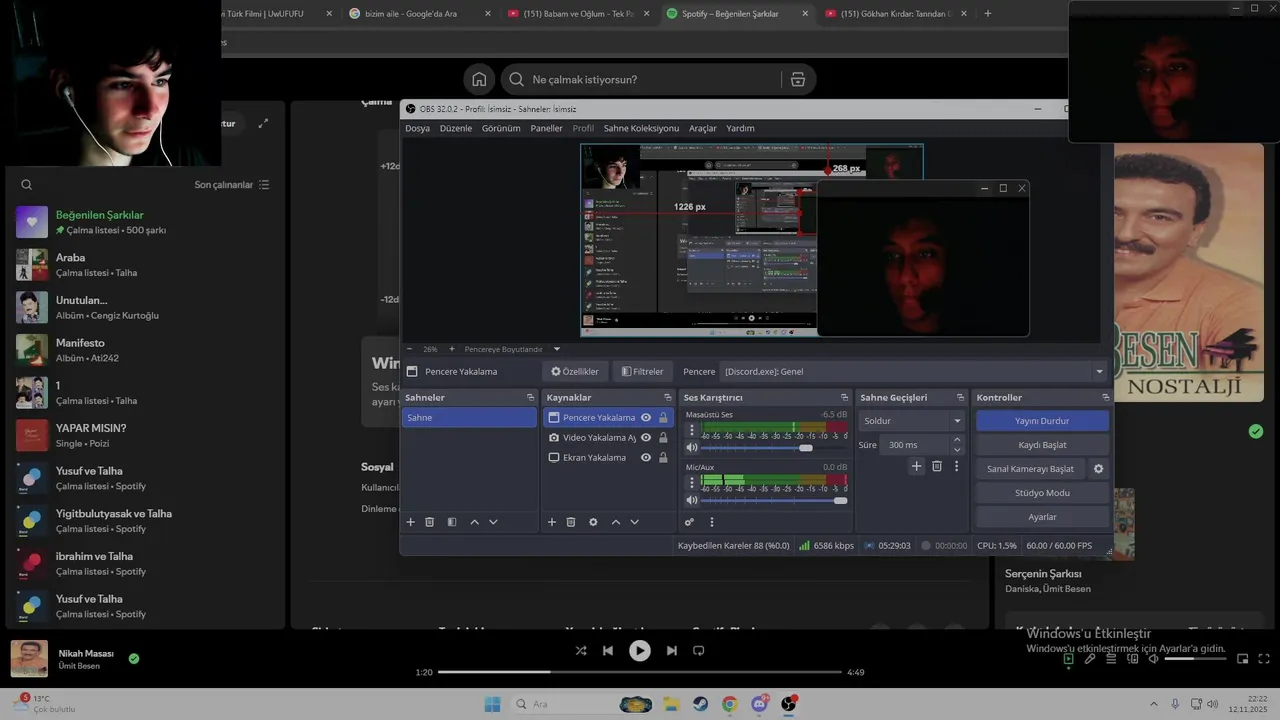This screenshot has width=1280, height=720.
Task: Toggle visibility of Ekran Yakalama source
Action: point(646,457)
